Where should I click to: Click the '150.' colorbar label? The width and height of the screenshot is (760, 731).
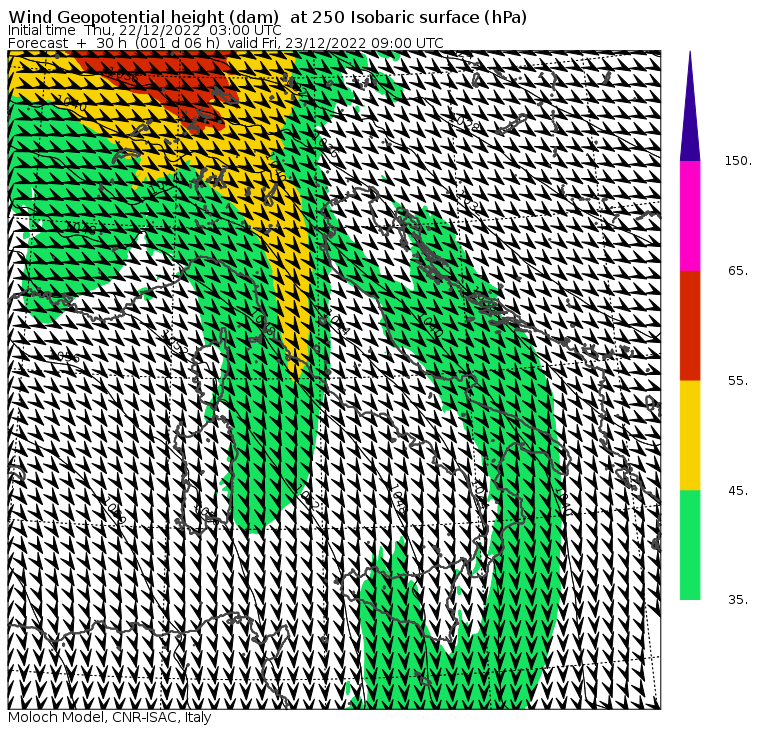tap(738, 161)
